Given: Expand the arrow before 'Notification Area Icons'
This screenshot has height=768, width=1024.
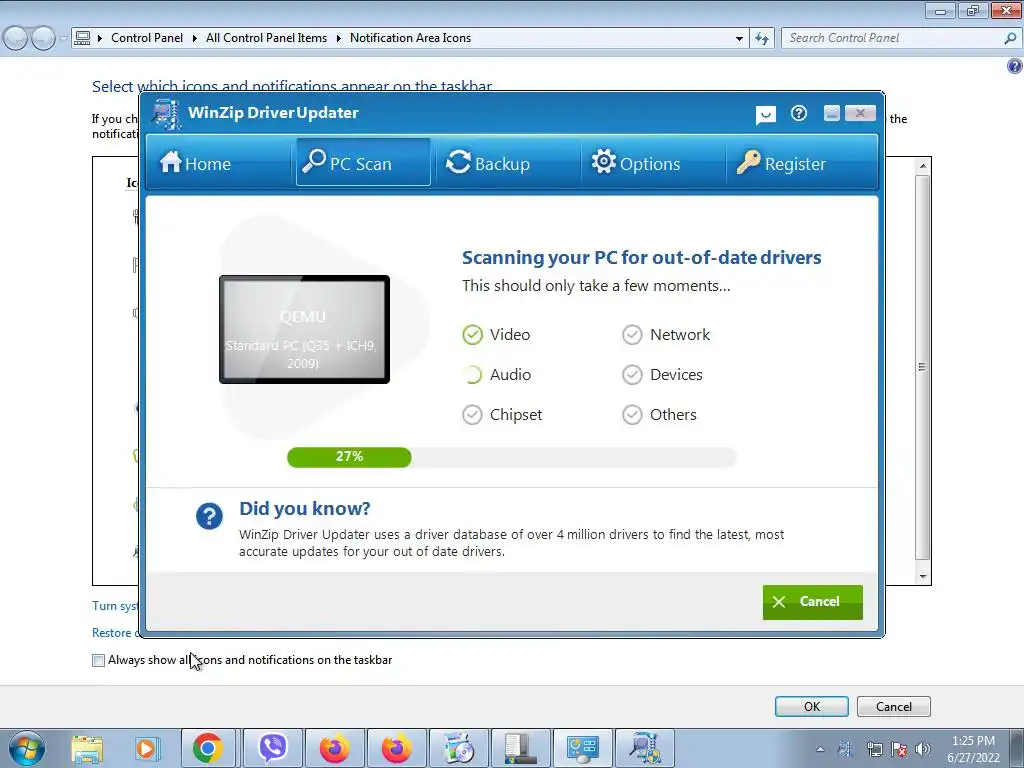Looking at the screenshot, I should [338, 39].
